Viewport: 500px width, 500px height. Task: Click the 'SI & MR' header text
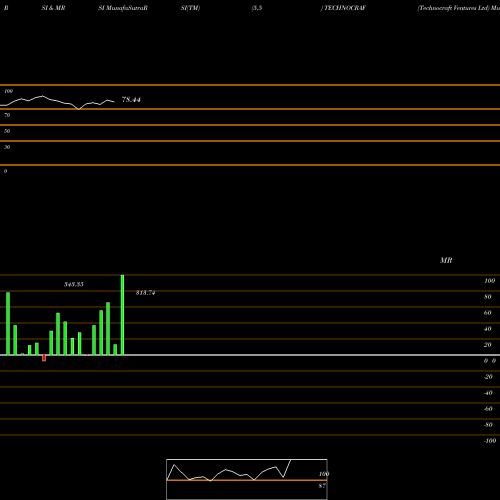53,8
